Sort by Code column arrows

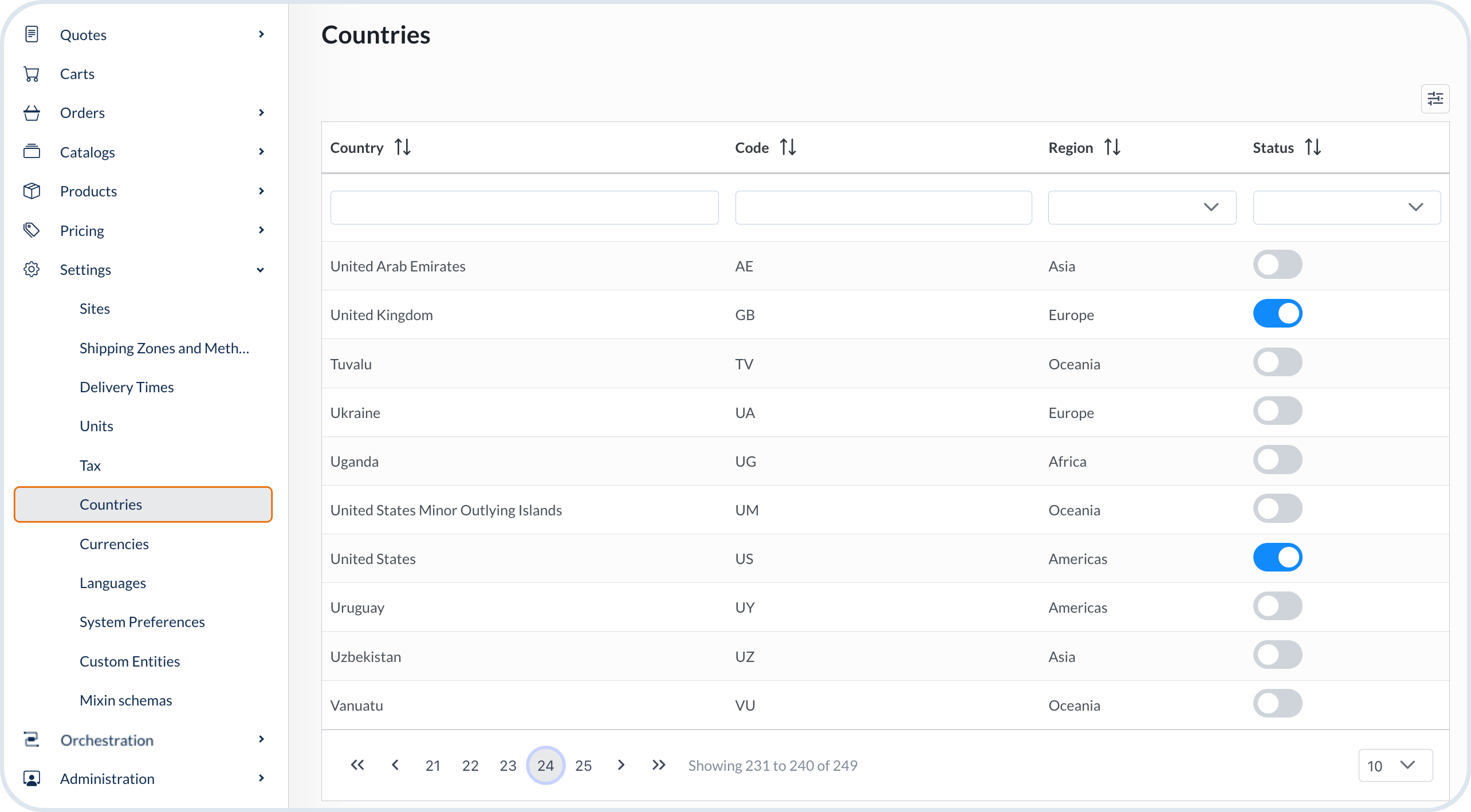click(788, 147)
